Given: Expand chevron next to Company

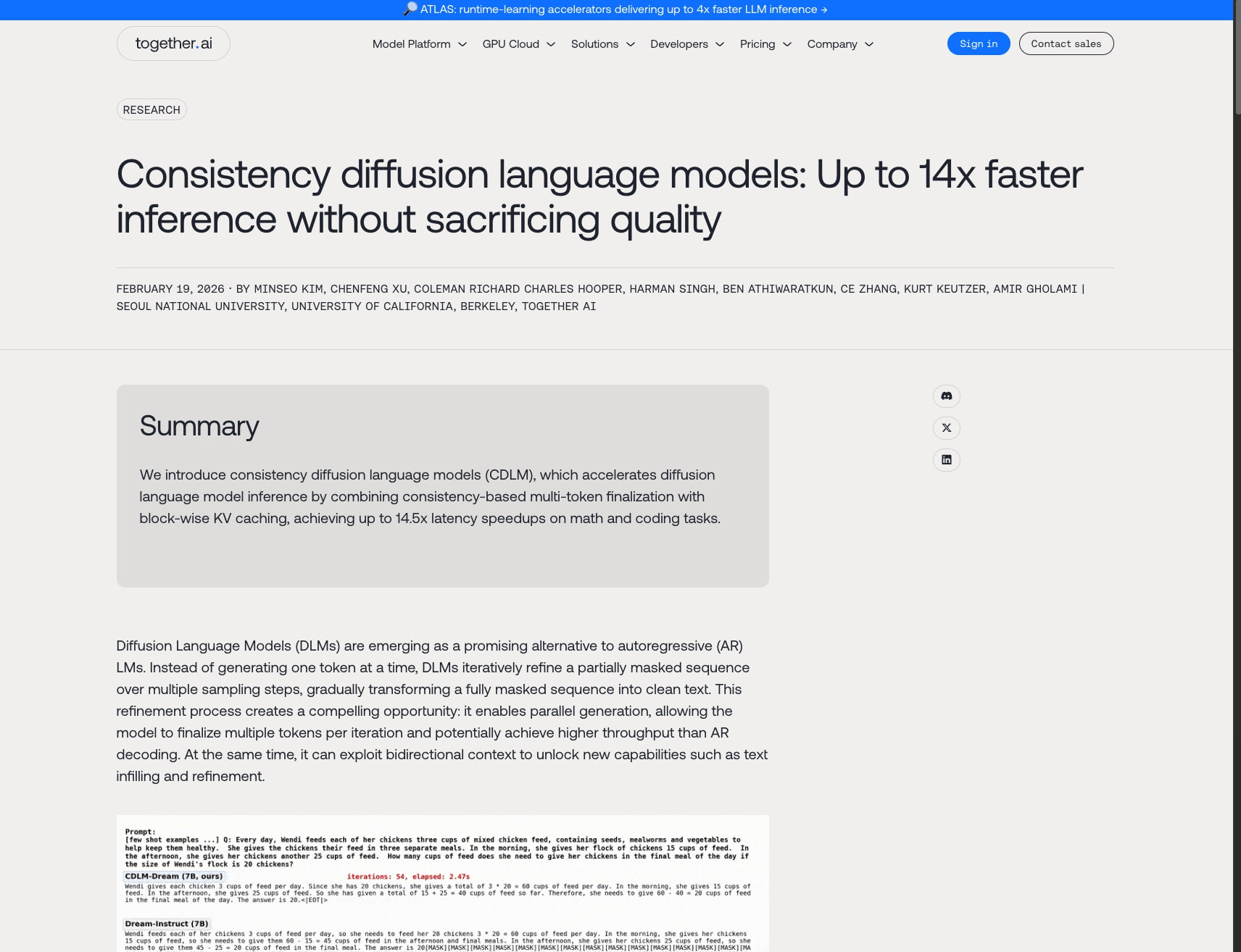Looking at the screenshot, I should 869,44.
